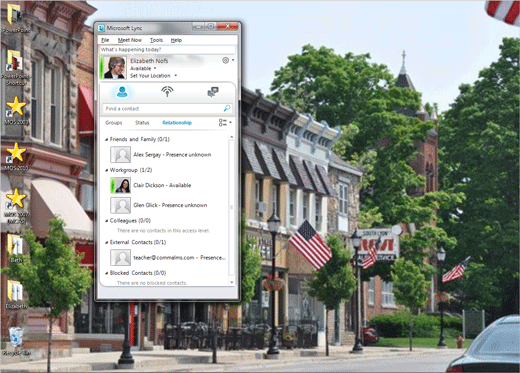The width and height of the screenshot is (520, 373).
Task: Open the Tools menu
Action: point(156,40)
